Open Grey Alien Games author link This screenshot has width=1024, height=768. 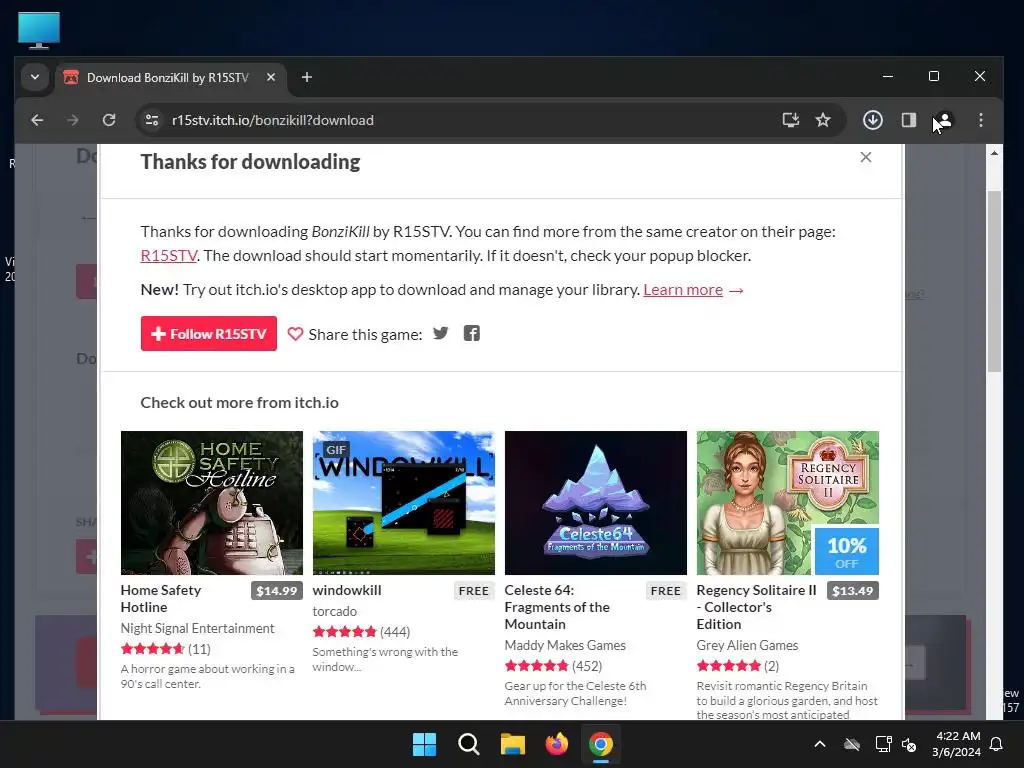[747, 645]
